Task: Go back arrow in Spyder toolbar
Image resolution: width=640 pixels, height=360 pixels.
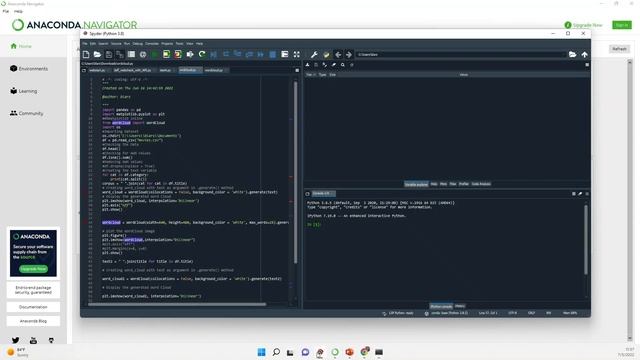Action: (x=338, y=54)
